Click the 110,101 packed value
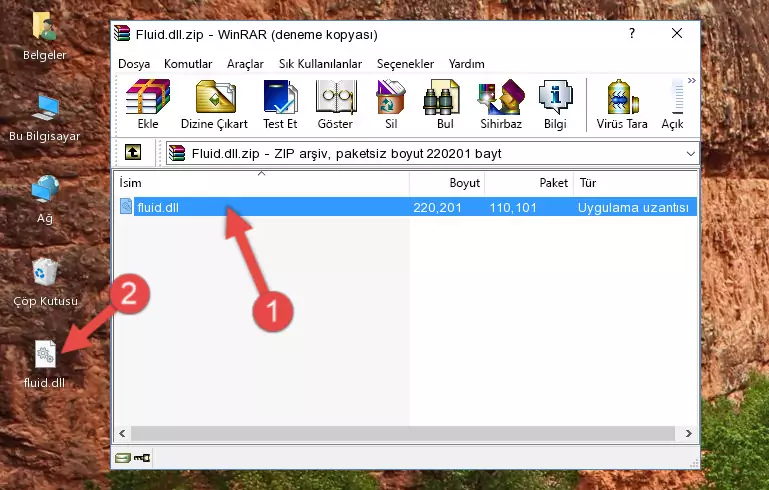This screenshot has height=490, width=769. tap(513, 207)
